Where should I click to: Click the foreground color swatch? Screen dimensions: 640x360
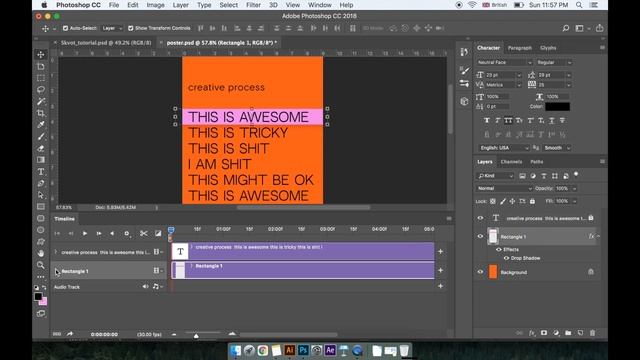tap(38, 296)
